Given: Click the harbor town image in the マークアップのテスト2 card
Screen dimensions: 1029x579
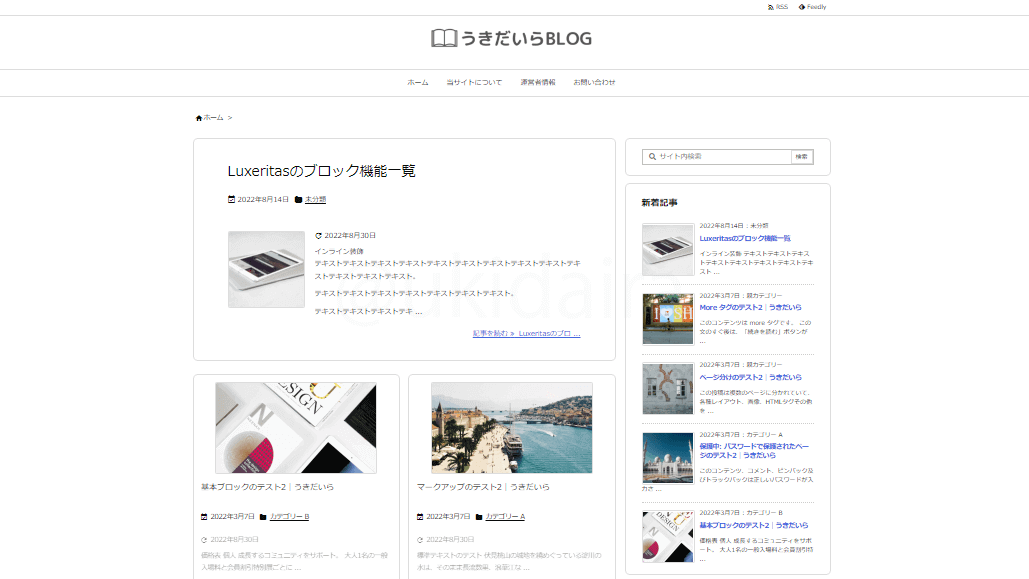Looking at the screenshot, I should pos(512,428).
